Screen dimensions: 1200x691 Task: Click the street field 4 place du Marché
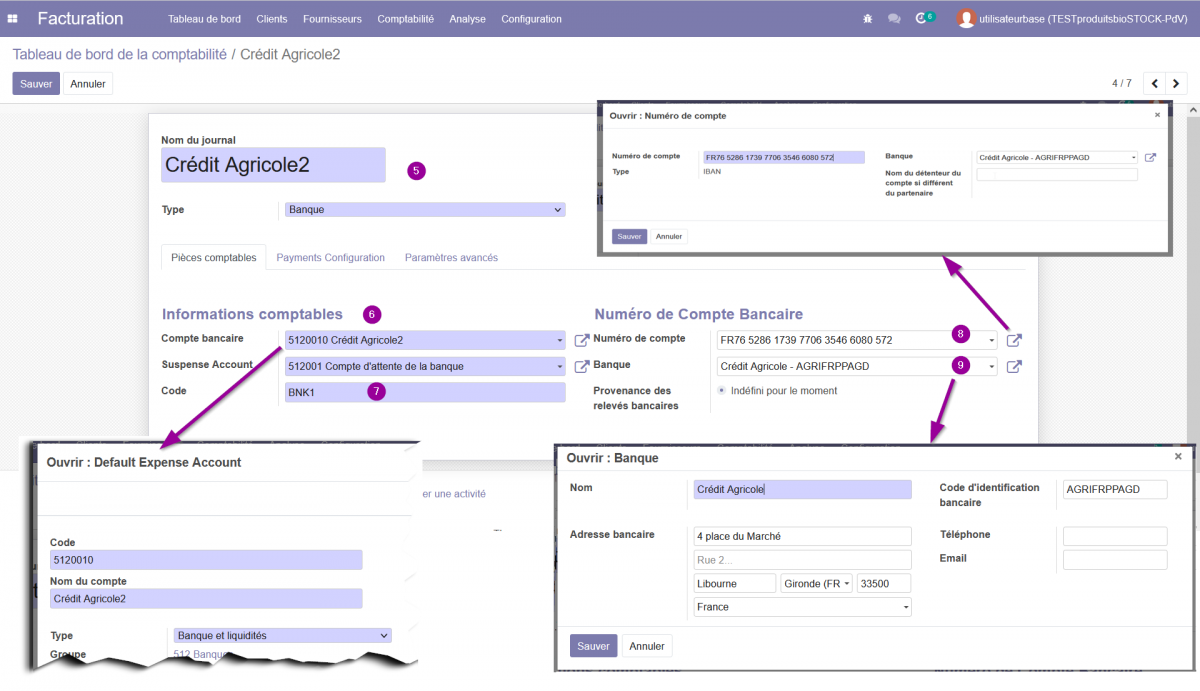point(803,536)
